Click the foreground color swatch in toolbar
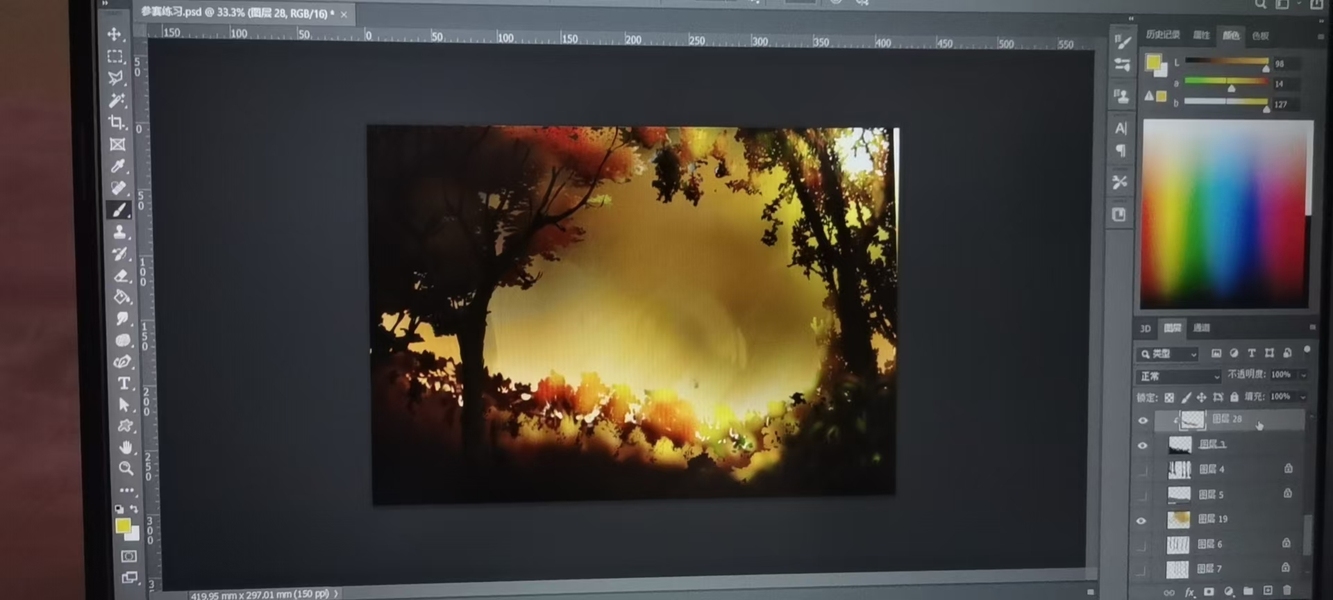The width and height of the screenshot is (1333, 600). tap(123, 525)
